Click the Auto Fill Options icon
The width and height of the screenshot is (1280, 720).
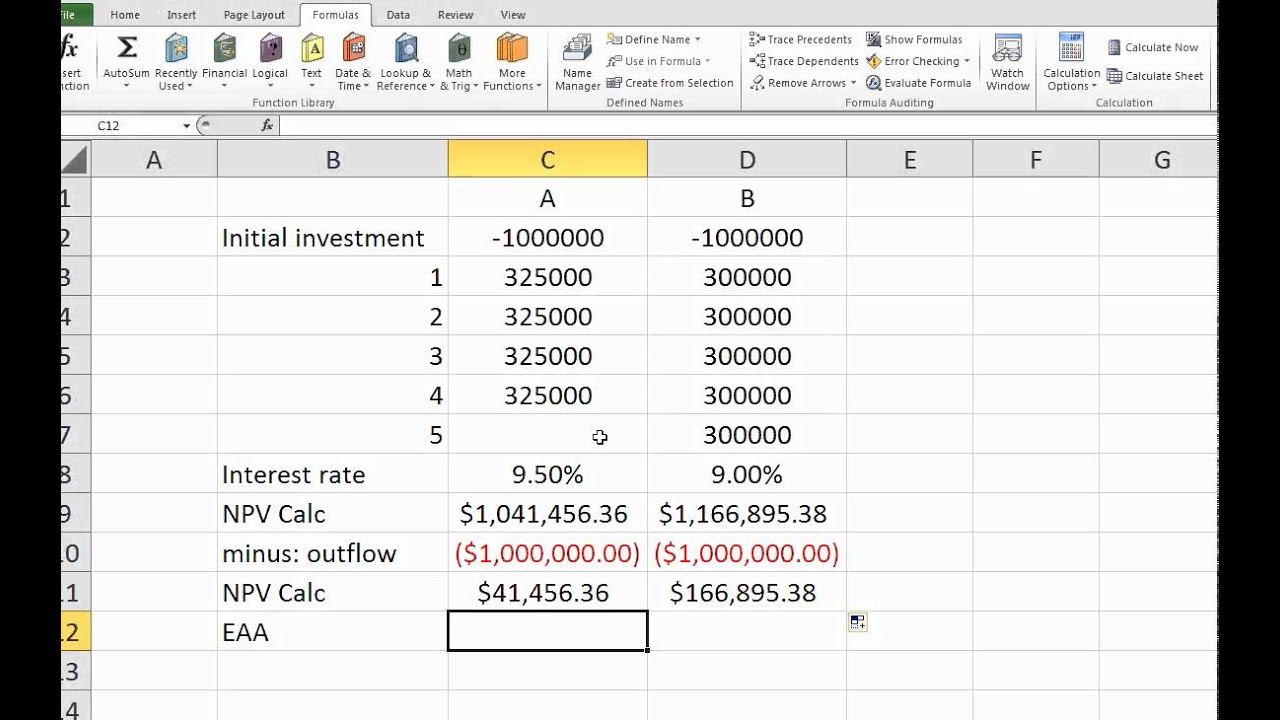[857, 622]
